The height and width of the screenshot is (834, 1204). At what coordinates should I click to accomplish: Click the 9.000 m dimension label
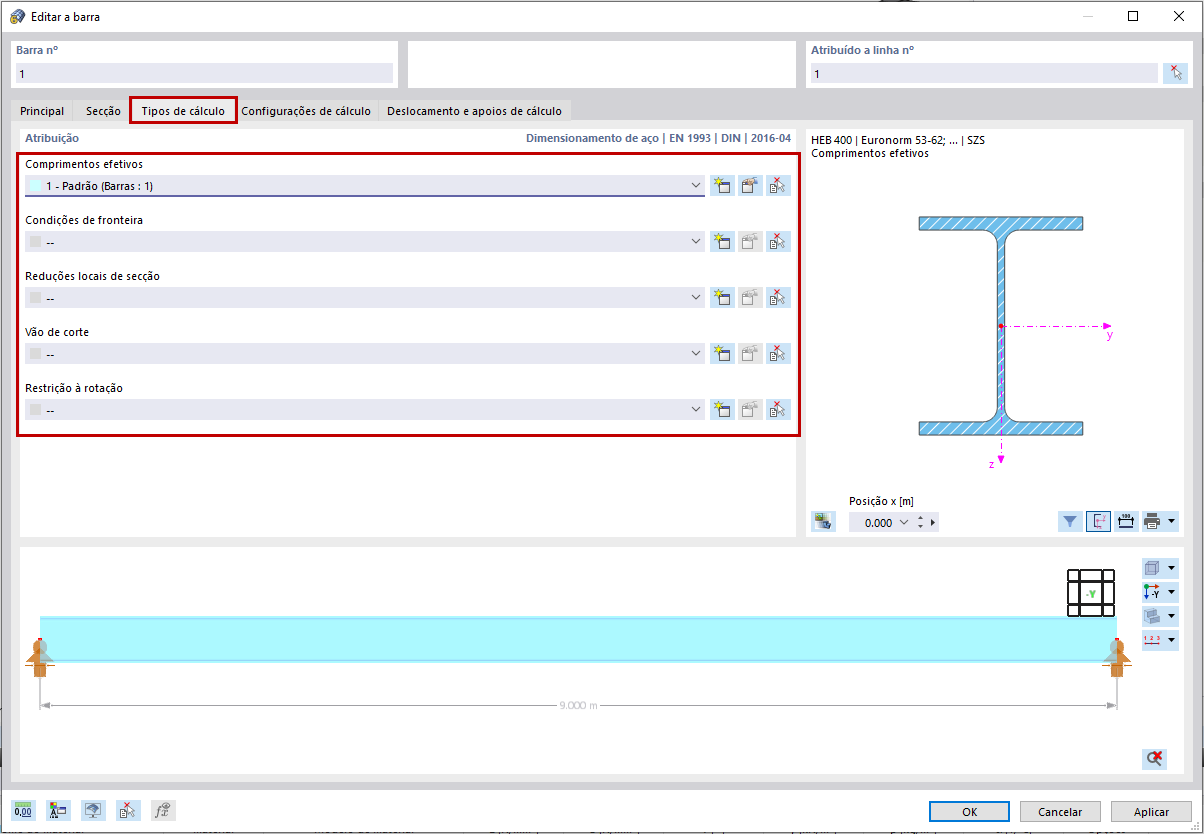(578, 705)
